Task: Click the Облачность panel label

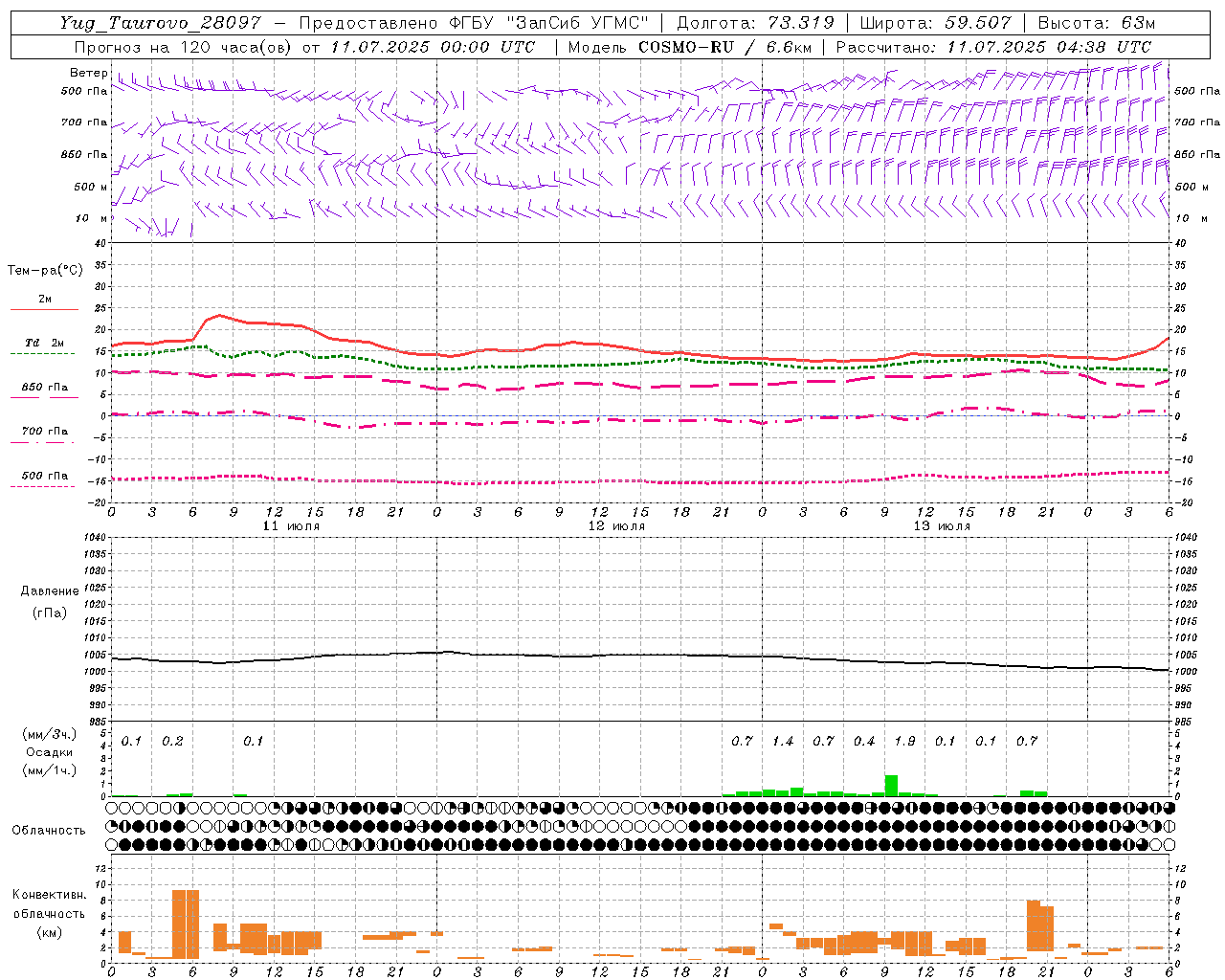Action: point(49,830)
